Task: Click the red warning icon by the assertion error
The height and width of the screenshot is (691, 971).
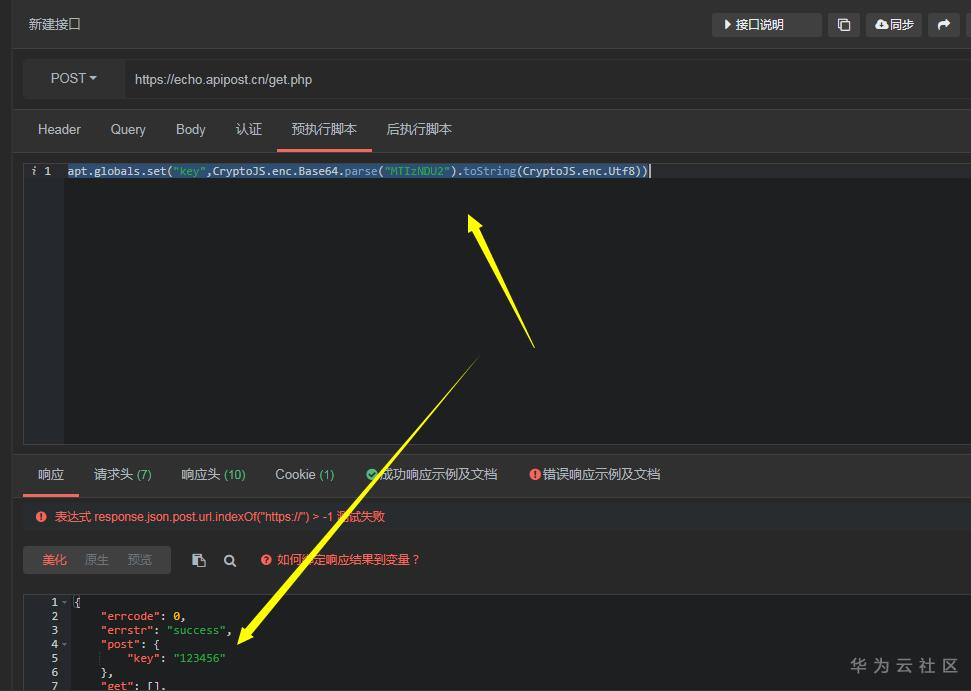Action: coord(41,516)
